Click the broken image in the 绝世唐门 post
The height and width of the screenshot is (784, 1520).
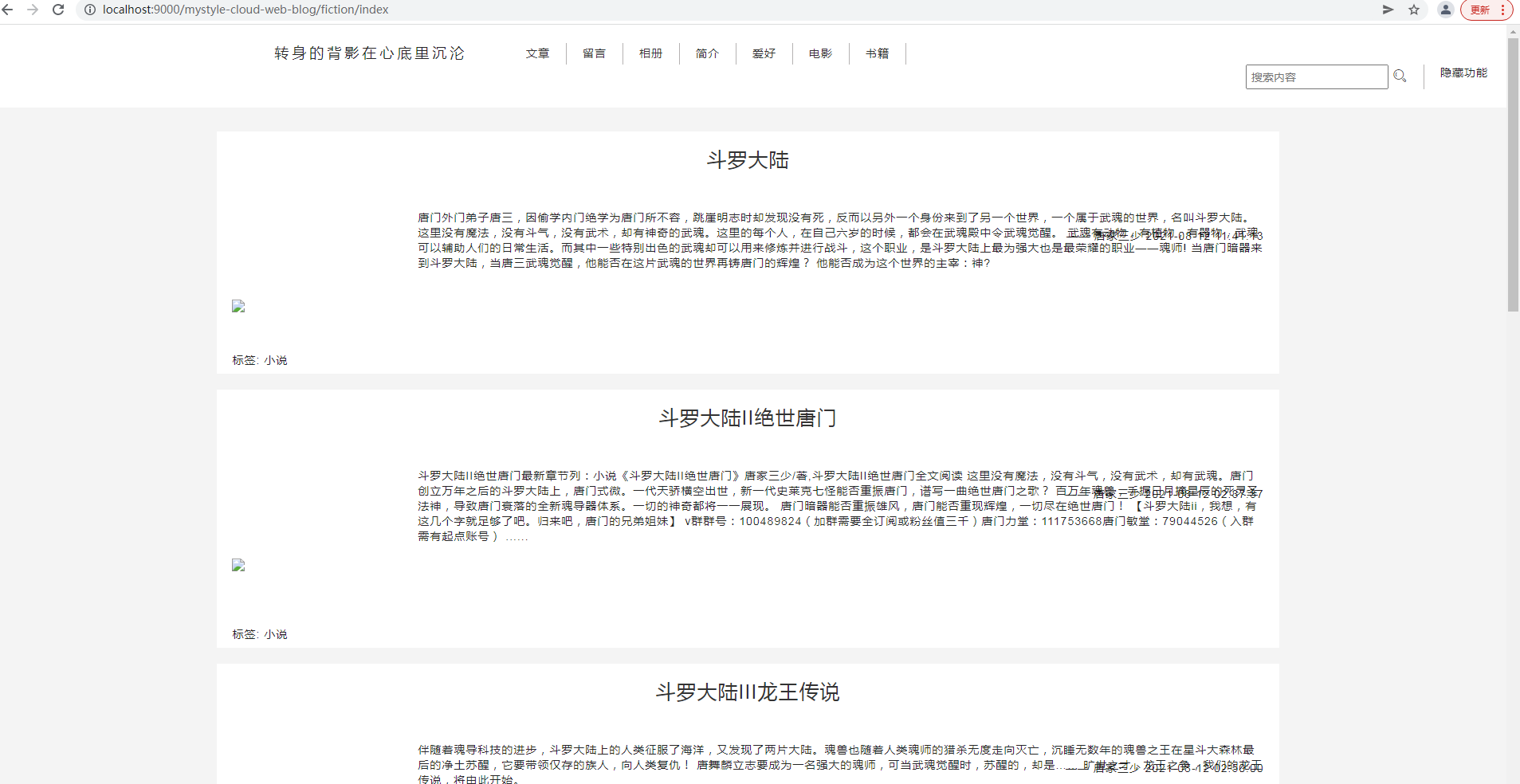[x=238, y=566]
